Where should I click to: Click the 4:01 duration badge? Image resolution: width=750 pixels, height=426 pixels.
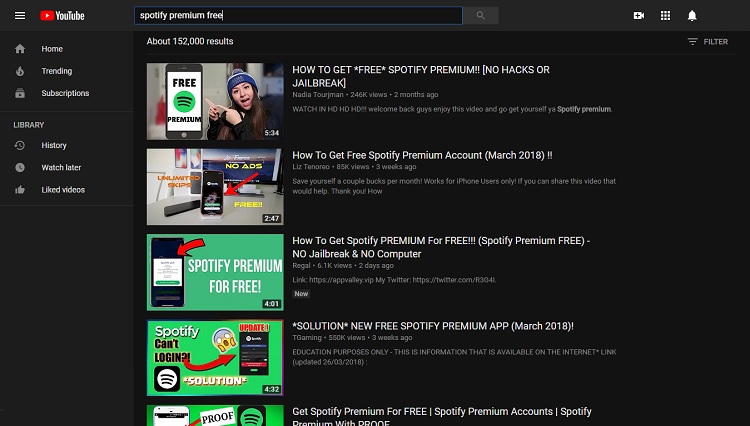272,304
